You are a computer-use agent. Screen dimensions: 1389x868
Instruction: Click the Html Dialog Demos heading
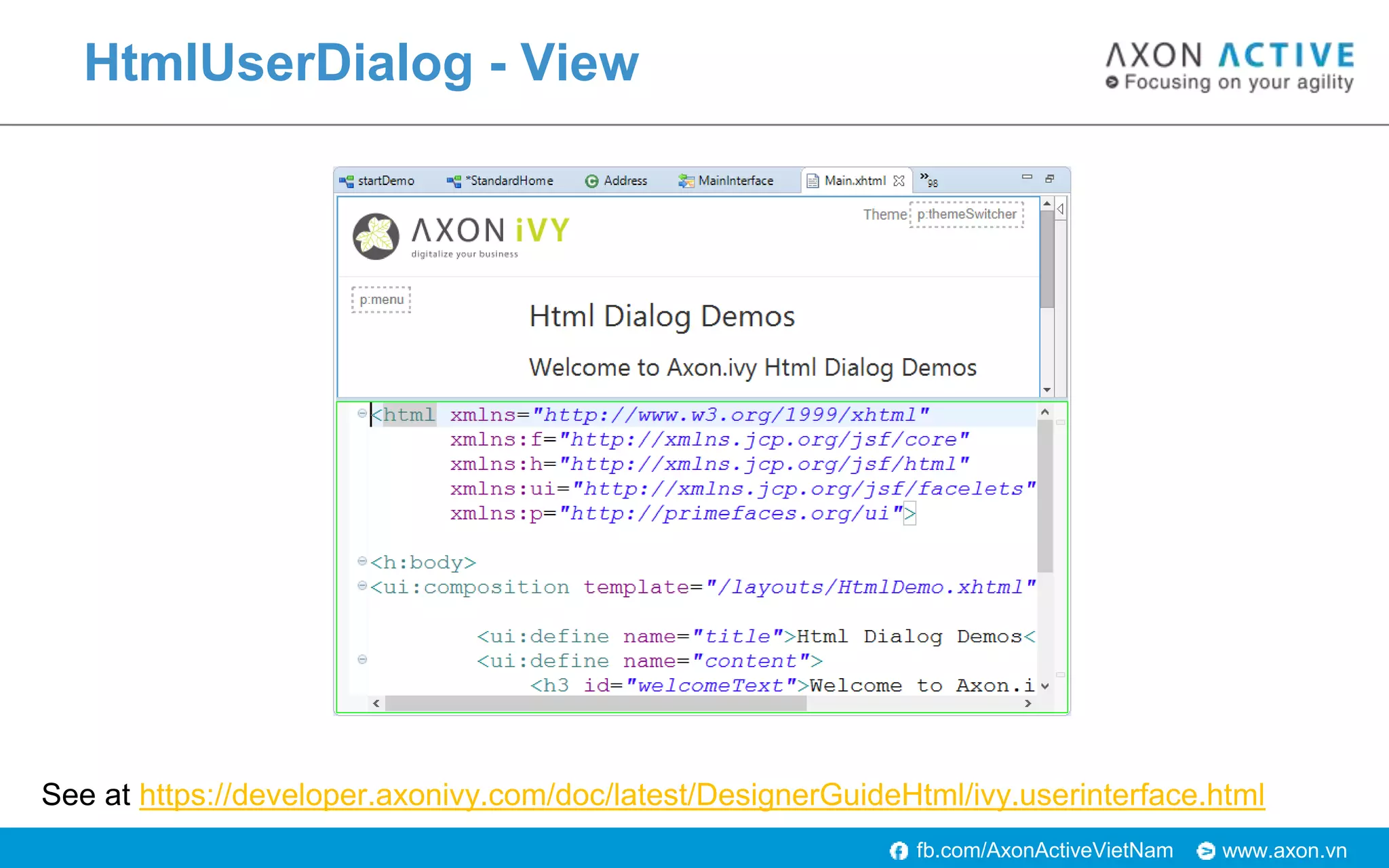662,317
